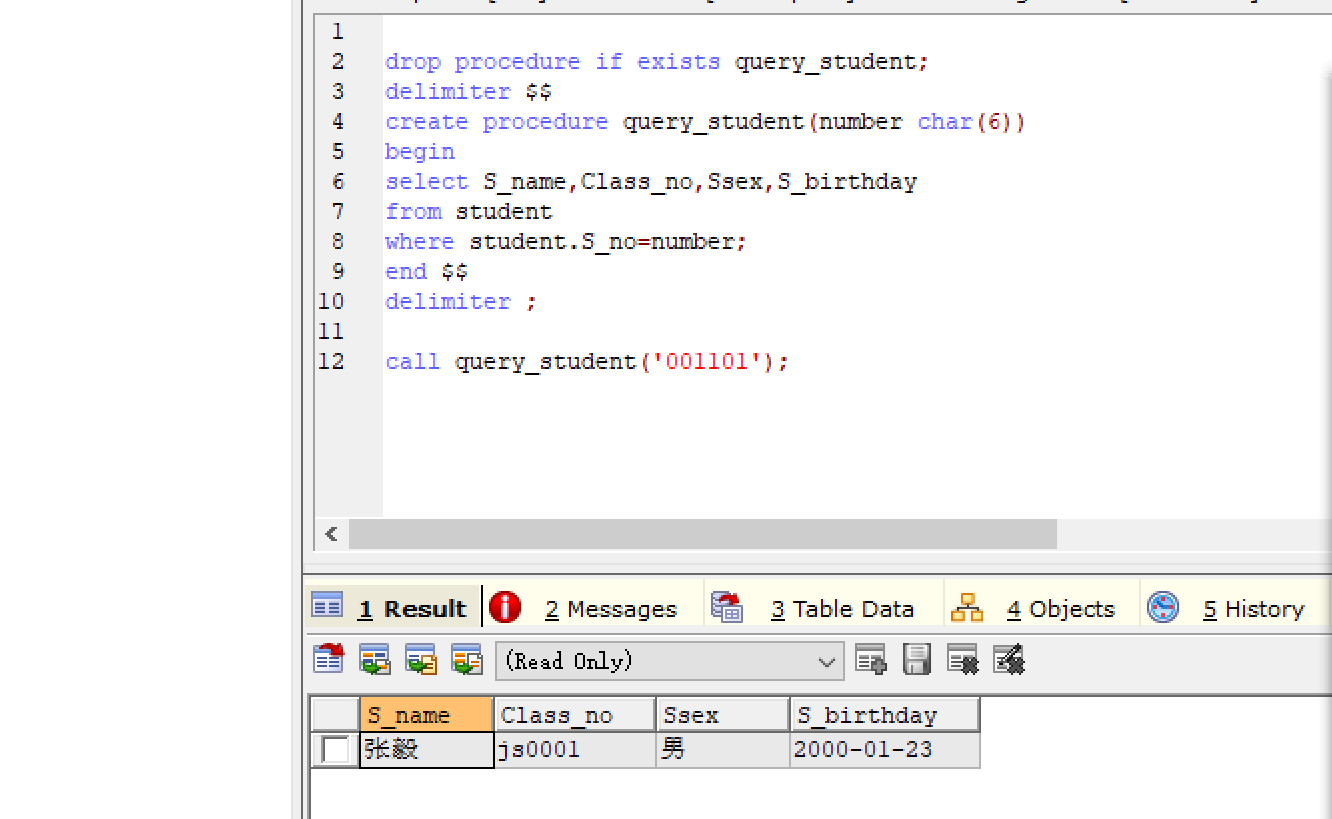Click the S_birthday column header
Image resolution: width=1332 pixels, height=819 pixels.
[x=884, y=715]
